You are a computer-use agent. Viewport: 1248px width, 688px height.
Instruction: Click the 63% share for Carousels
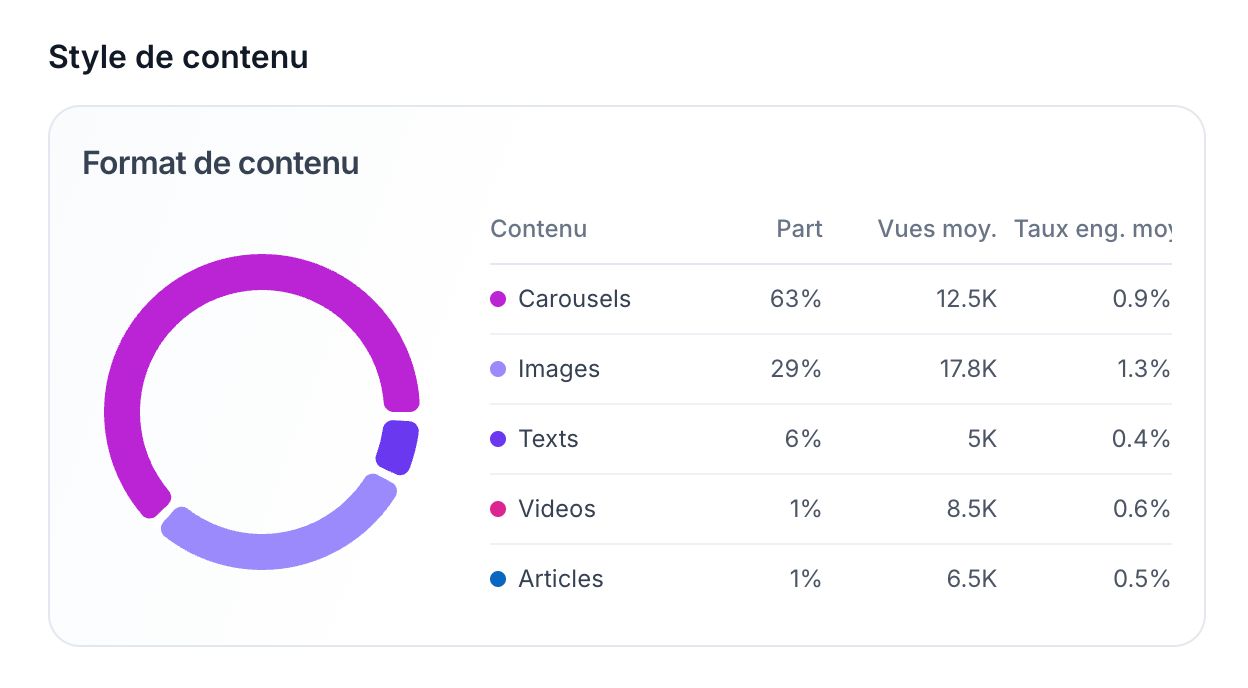tap(795, 299)
